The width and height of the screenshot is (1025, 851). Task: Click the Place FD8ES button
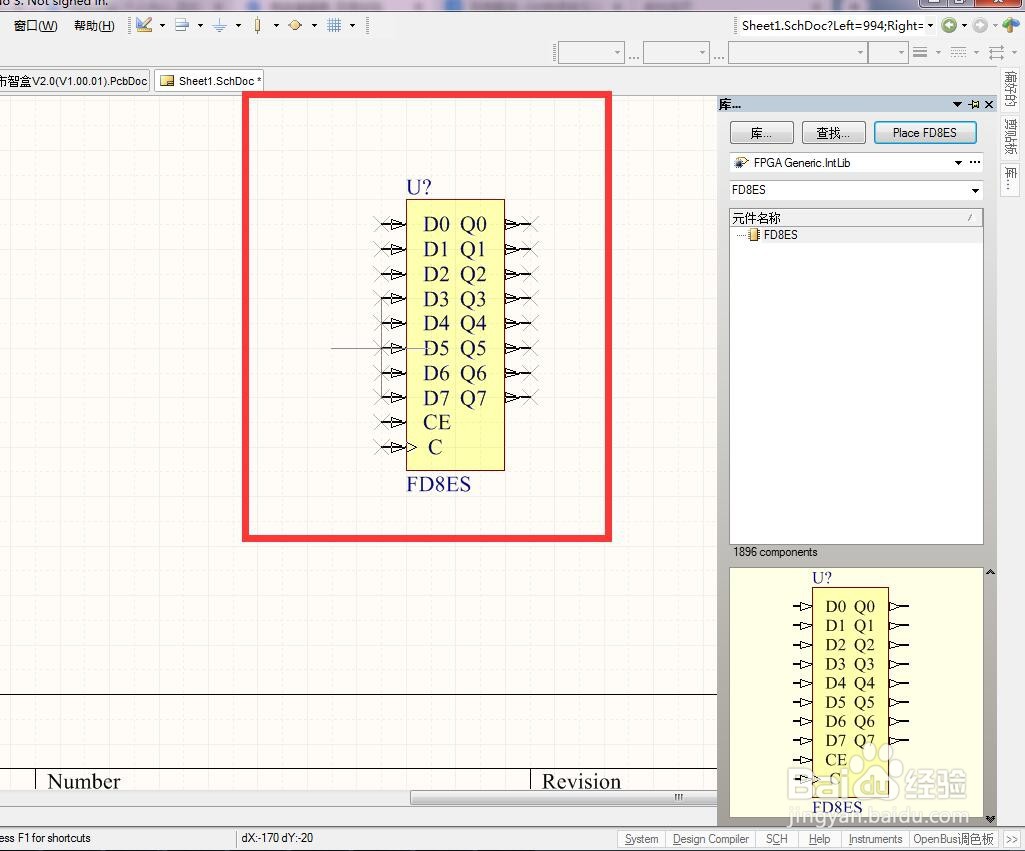coord(925,133)
